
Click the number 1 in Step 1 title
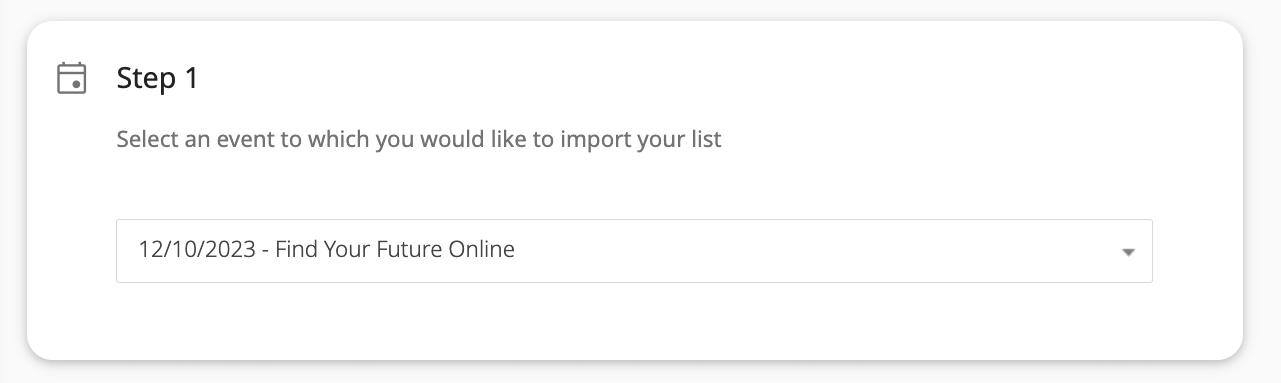click(191, 78)
